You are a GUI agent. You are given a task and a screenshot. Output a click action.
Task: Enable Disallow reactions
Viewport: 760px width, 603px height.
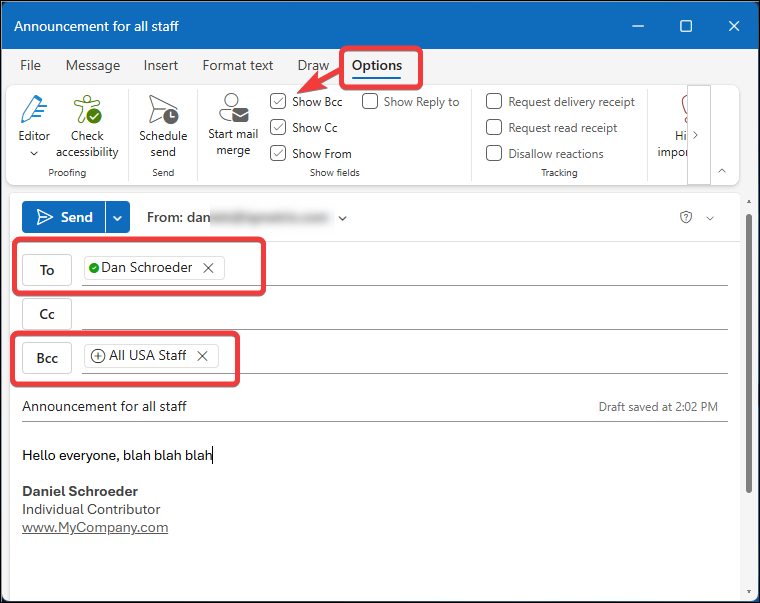pyautogui.click(x=494, y=154)
